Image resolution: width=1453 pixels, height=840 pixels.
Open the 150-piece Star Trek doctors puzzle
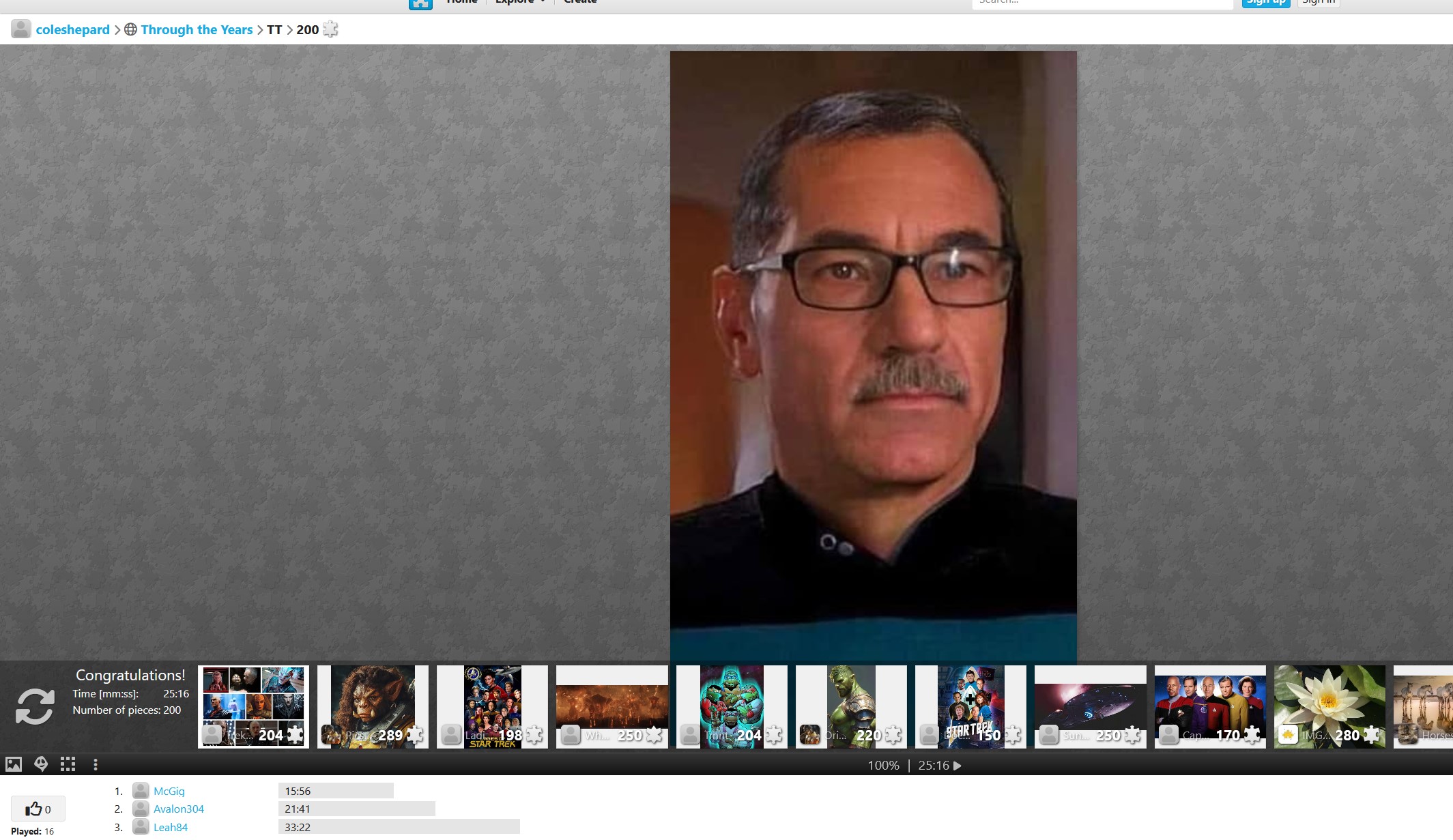tap(970, 706)
